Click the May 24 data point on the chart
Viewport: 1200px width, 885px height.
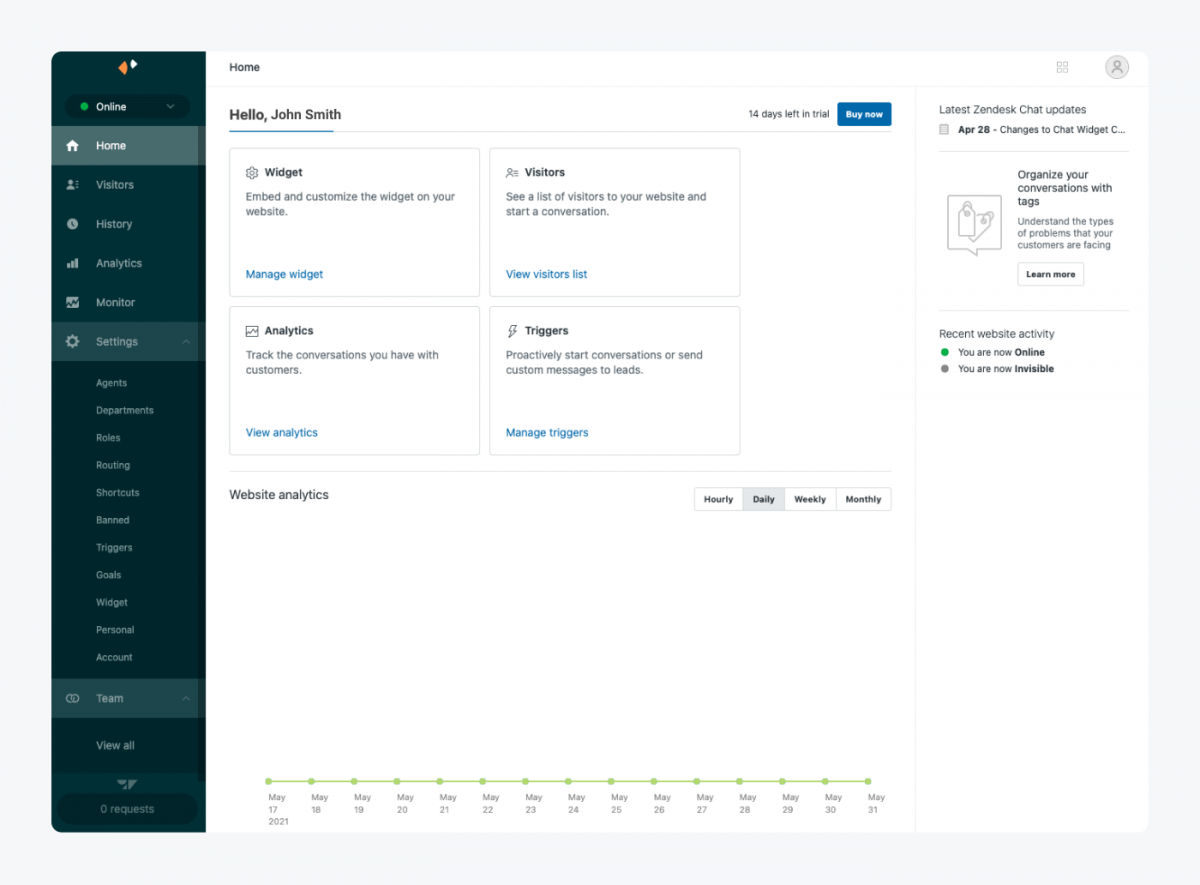pos(568,781)
